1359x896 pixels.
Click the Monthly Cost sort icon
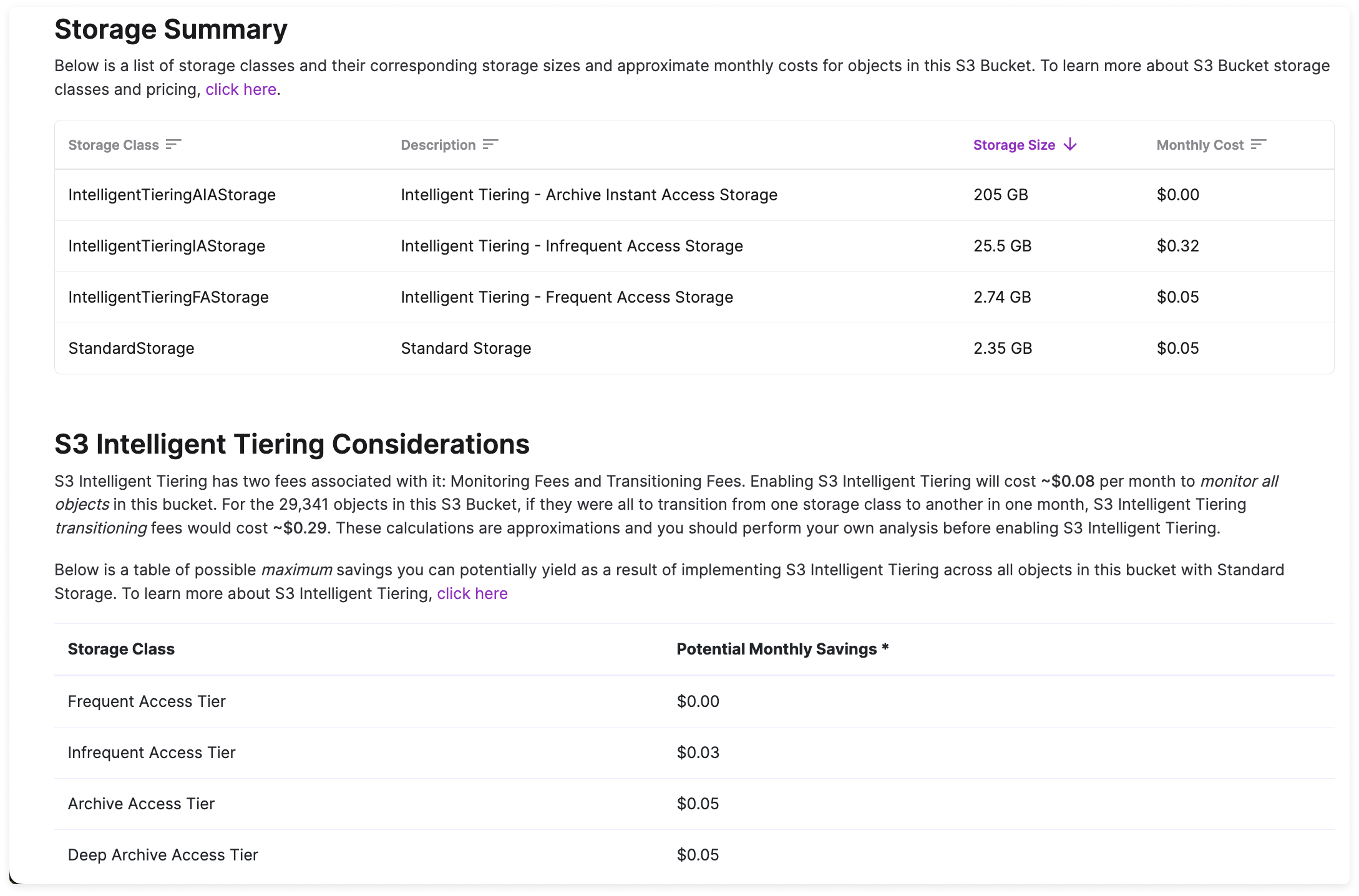click(1259, 145)
